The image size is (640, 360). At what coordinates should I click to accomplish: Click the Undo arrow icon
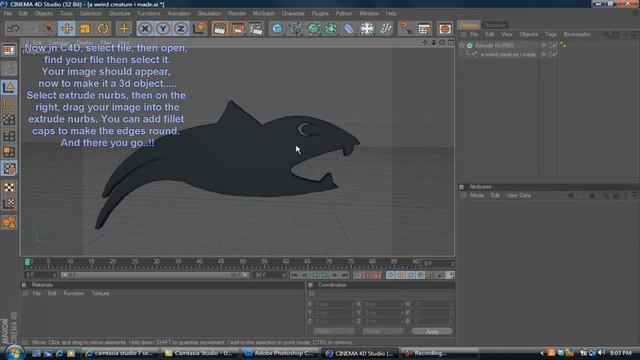pos(13,29)
